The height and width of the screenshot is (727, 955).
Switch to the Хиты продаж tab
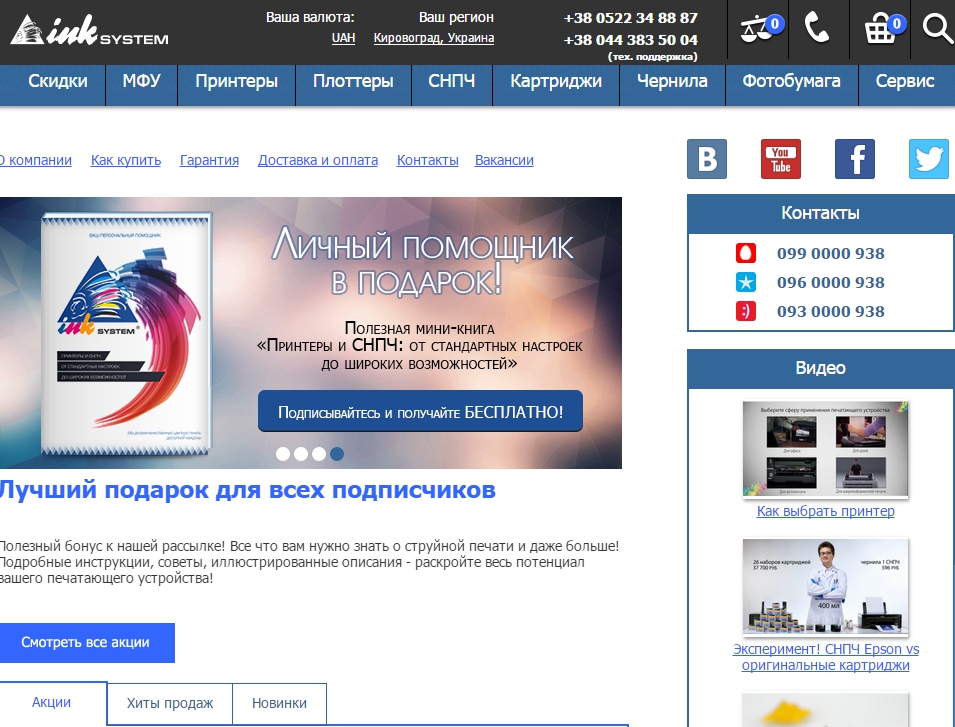170,703
